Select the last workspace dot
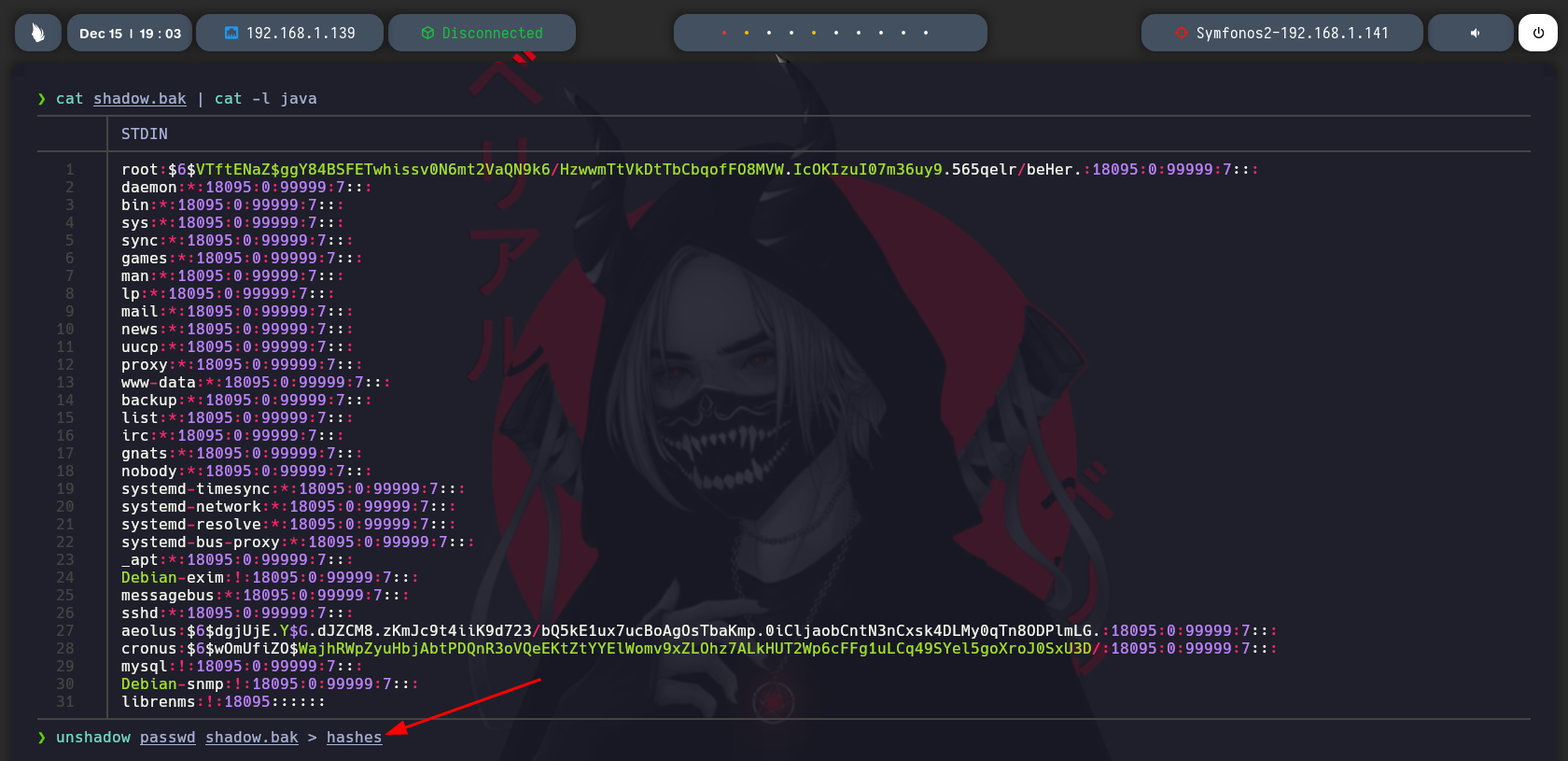 click(926, 33)
